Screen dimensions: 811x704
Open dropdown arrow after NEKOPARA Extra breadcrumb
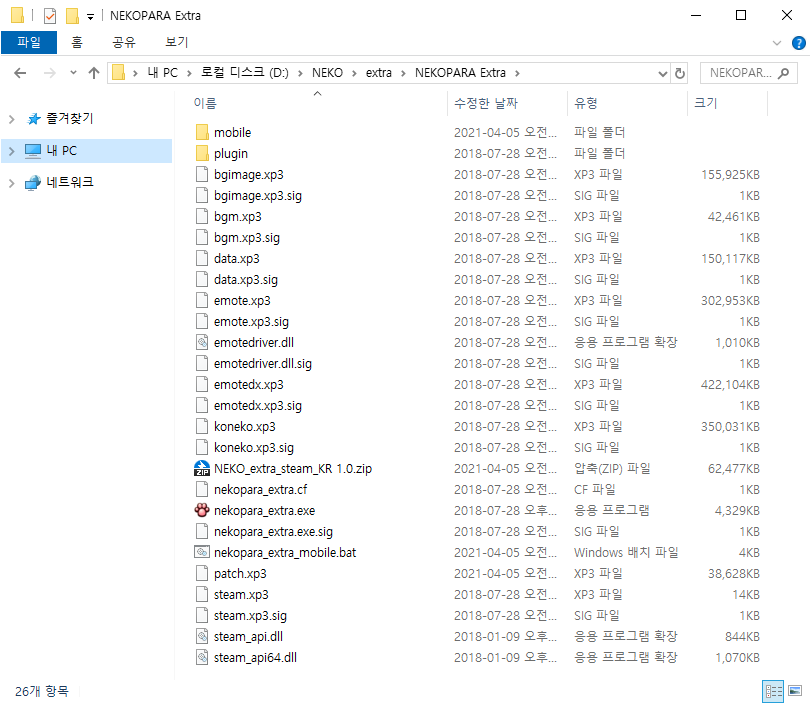click(x=517, y=73)
